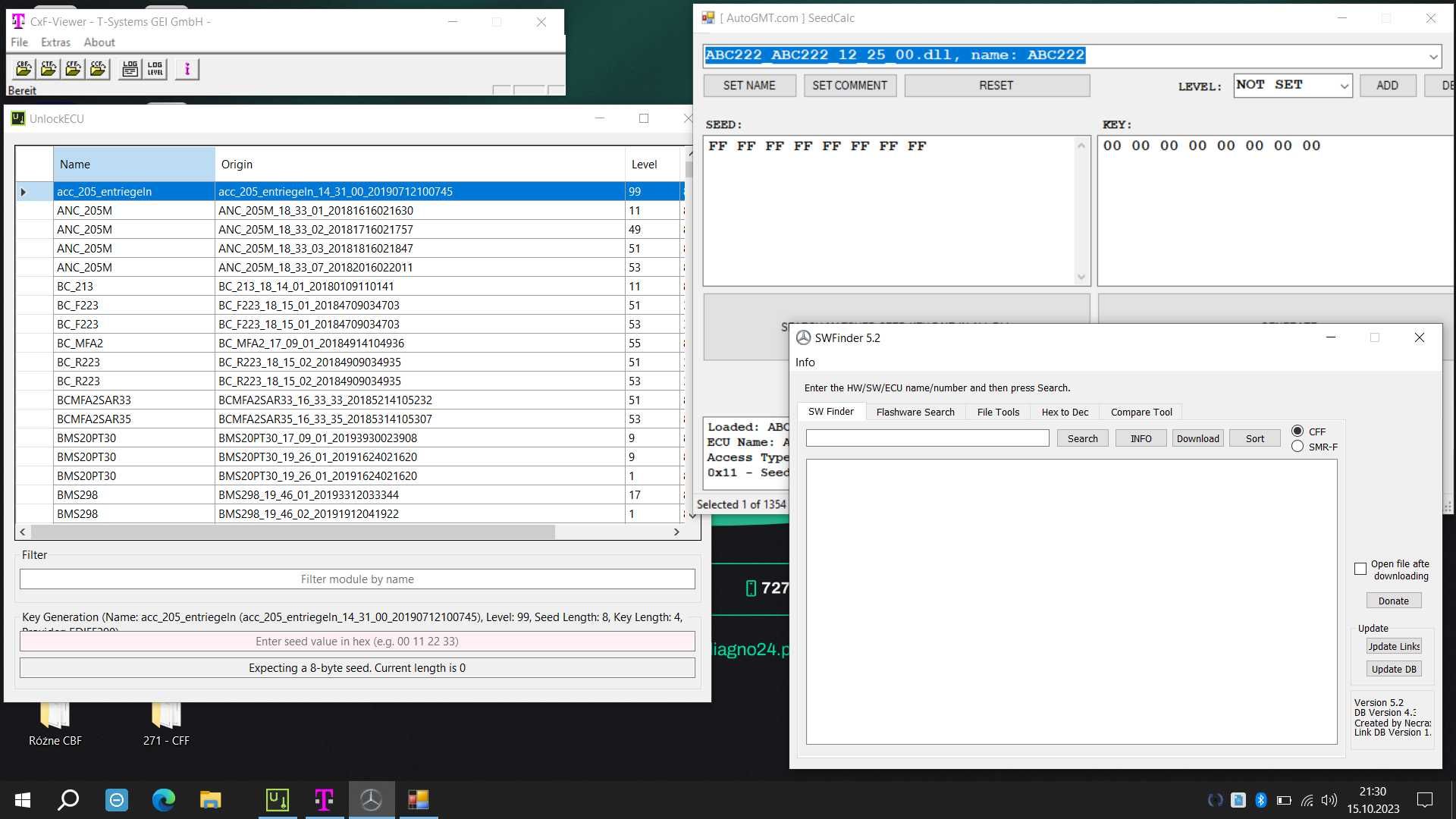Toggle the SMR-F radio button in SWFinder
This screenshot has height=819, width=1456.
coord(1297,445)
